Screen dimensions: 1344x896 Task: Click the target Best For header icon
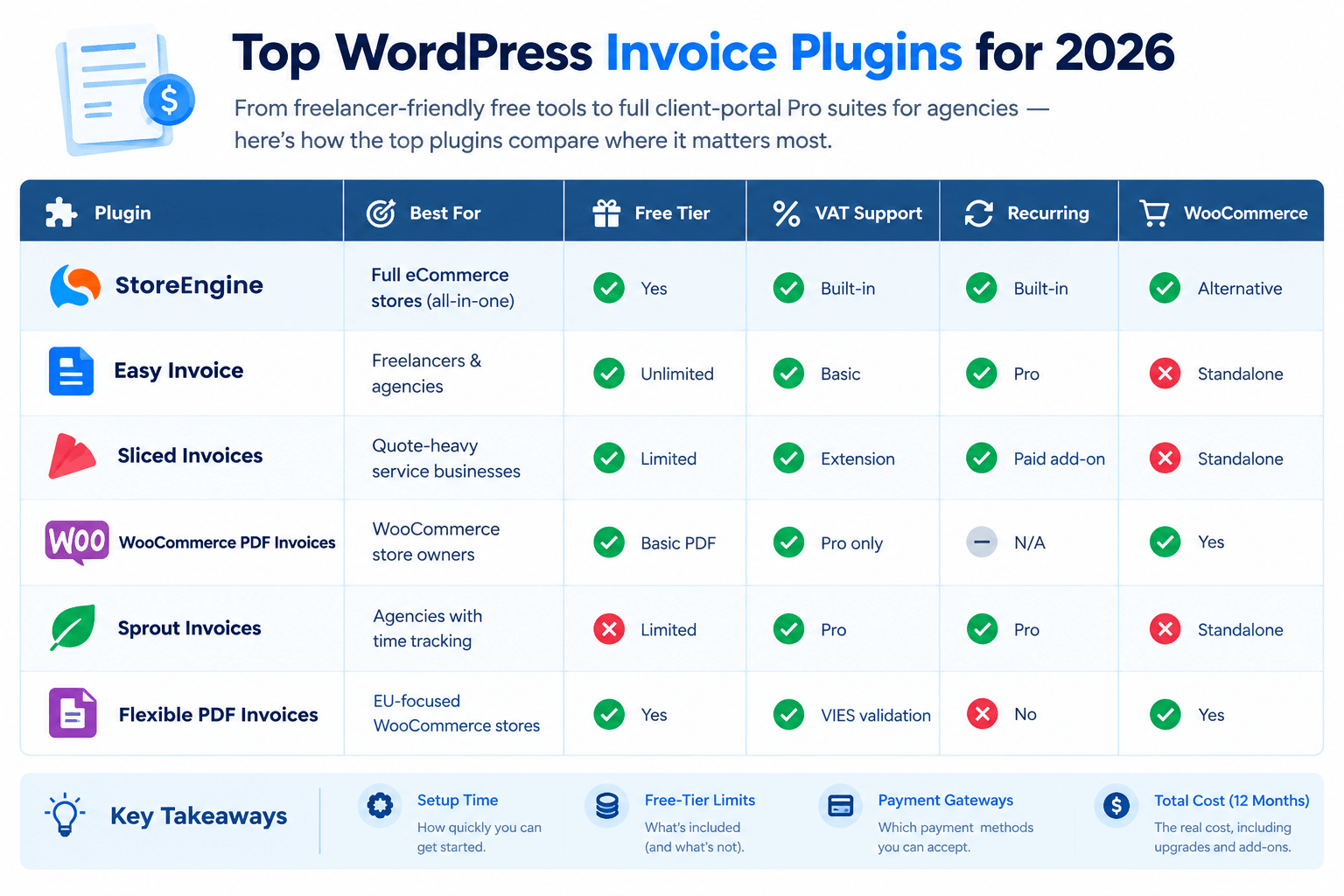click(x=381, y=213)
